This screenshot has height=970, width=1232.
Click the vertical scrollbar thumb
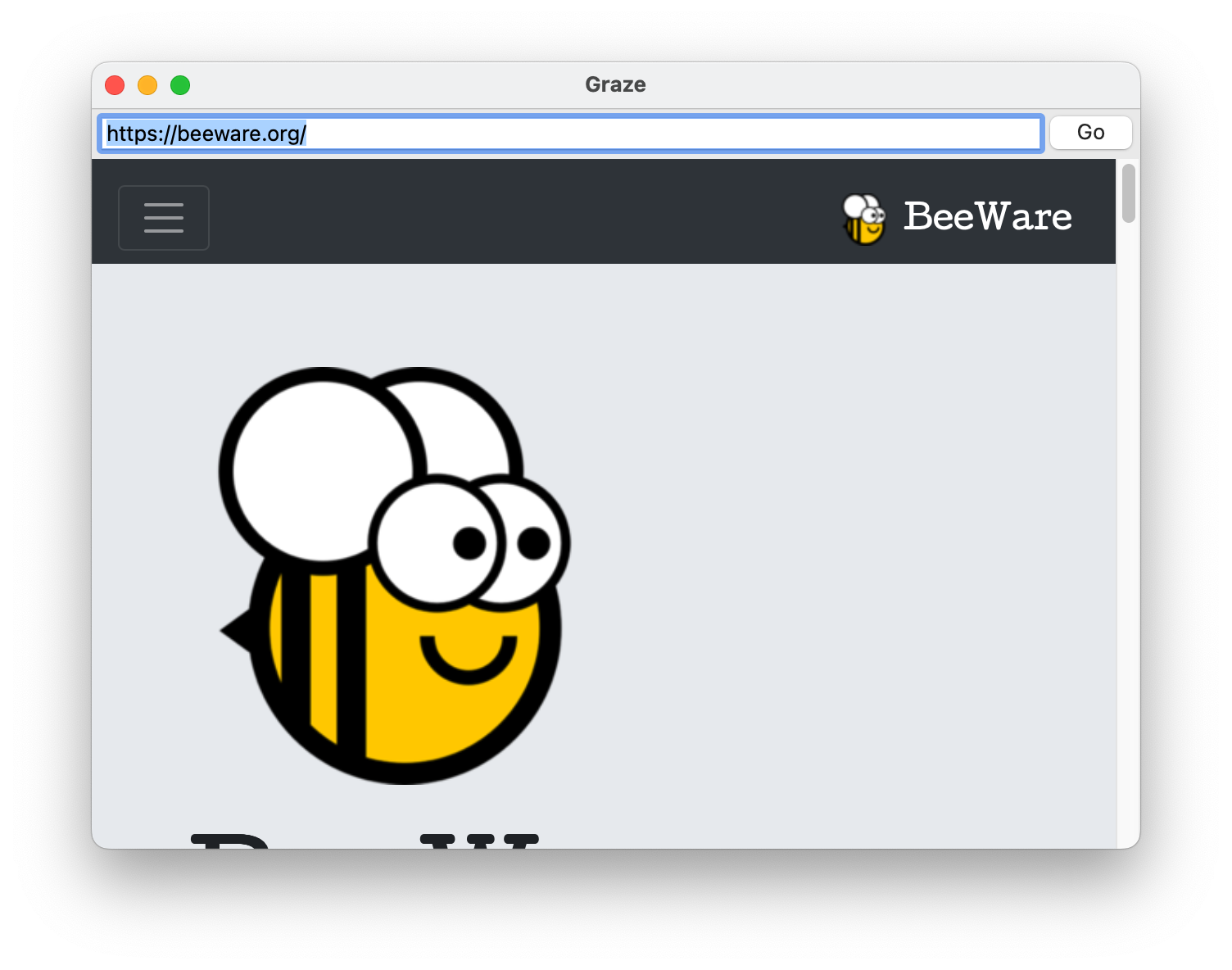[x=1128, y=193]
